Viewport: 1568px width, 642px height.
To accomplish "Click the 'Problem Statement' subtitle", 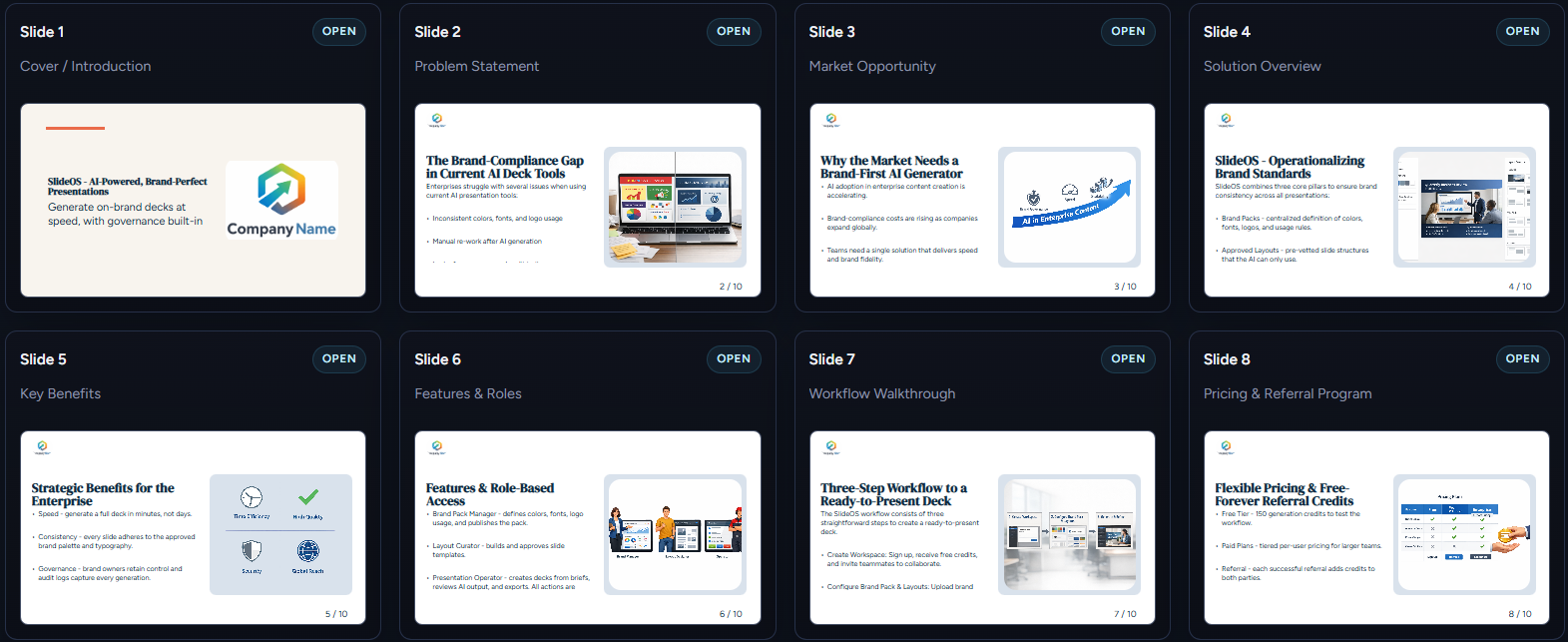I will tap(476, 66).
